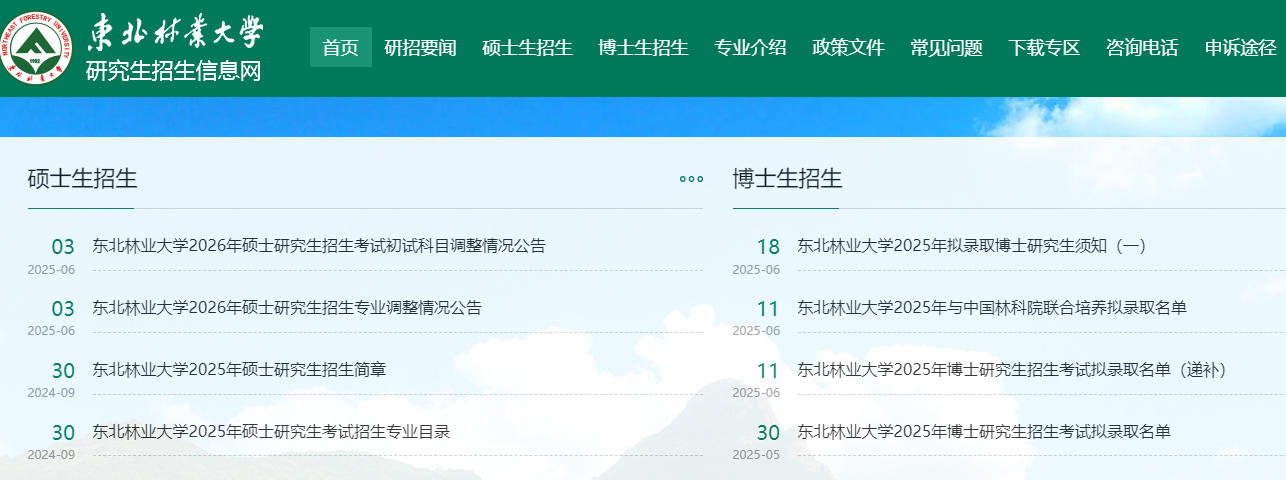
Task: Open 2025年硕士研究生招生简章 article
Action: tap(239, 369)
